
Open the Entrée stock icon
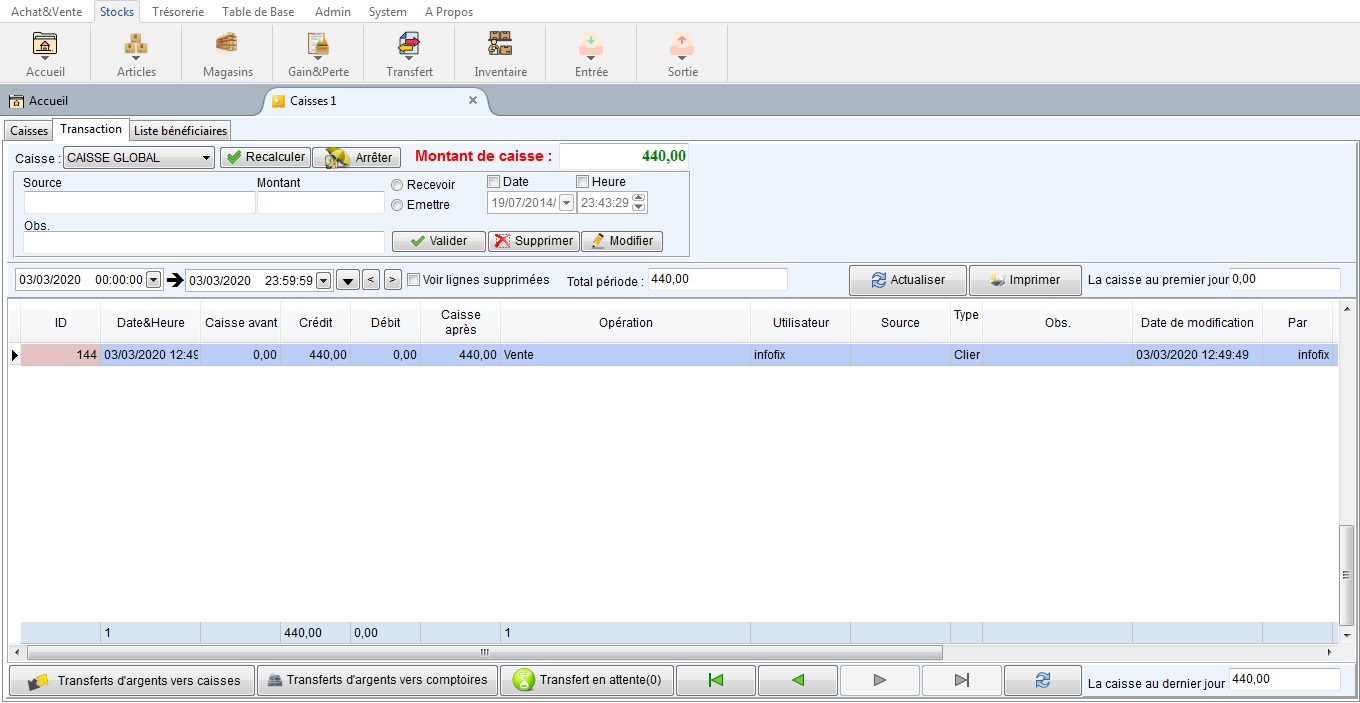click(591, 45)
